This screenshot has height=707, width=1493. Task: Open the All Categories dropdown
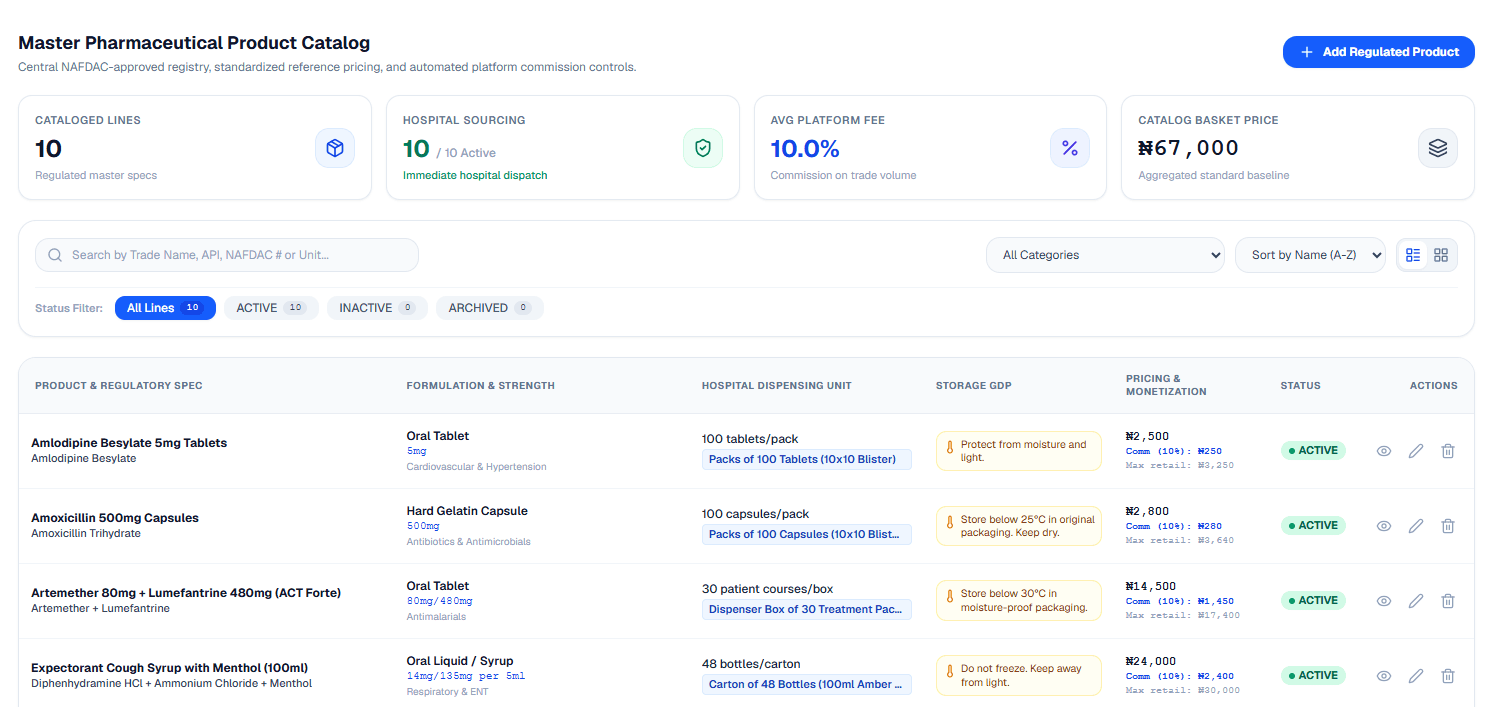coord(1105,255)
